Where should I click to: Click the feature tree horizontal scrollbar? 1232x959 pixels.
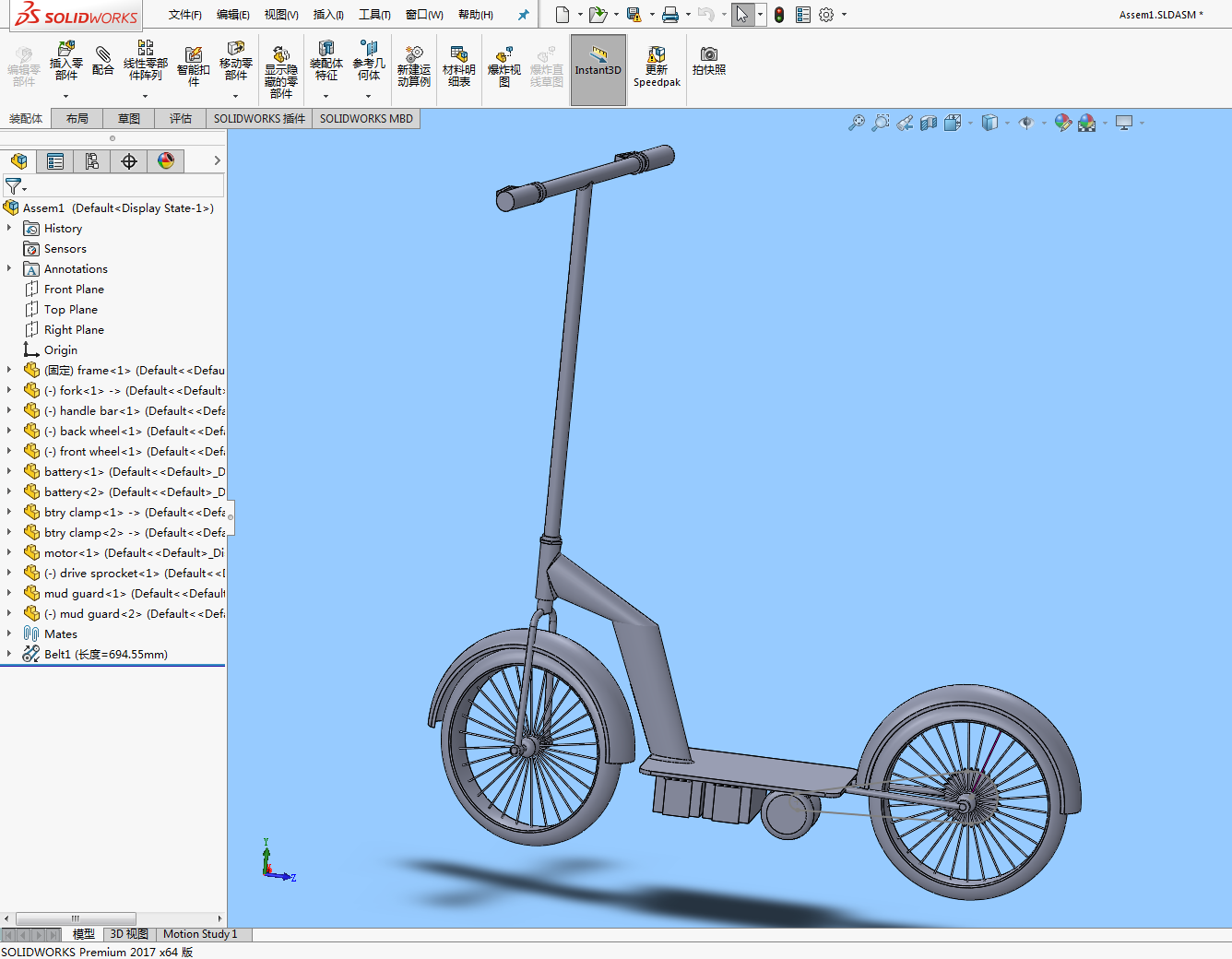click(x=76, y=918)
